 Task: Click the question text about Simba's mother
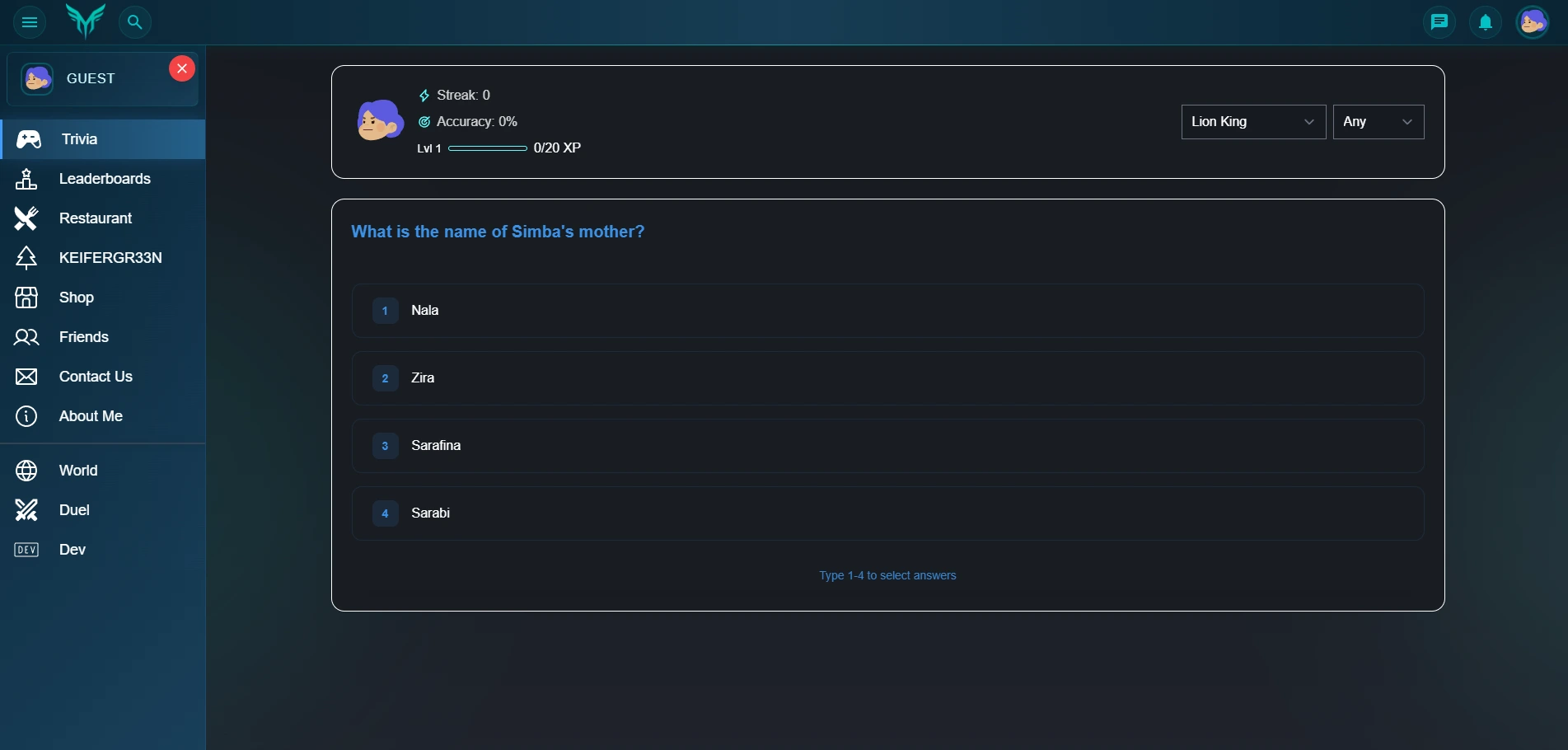click(x=498, y=232)
